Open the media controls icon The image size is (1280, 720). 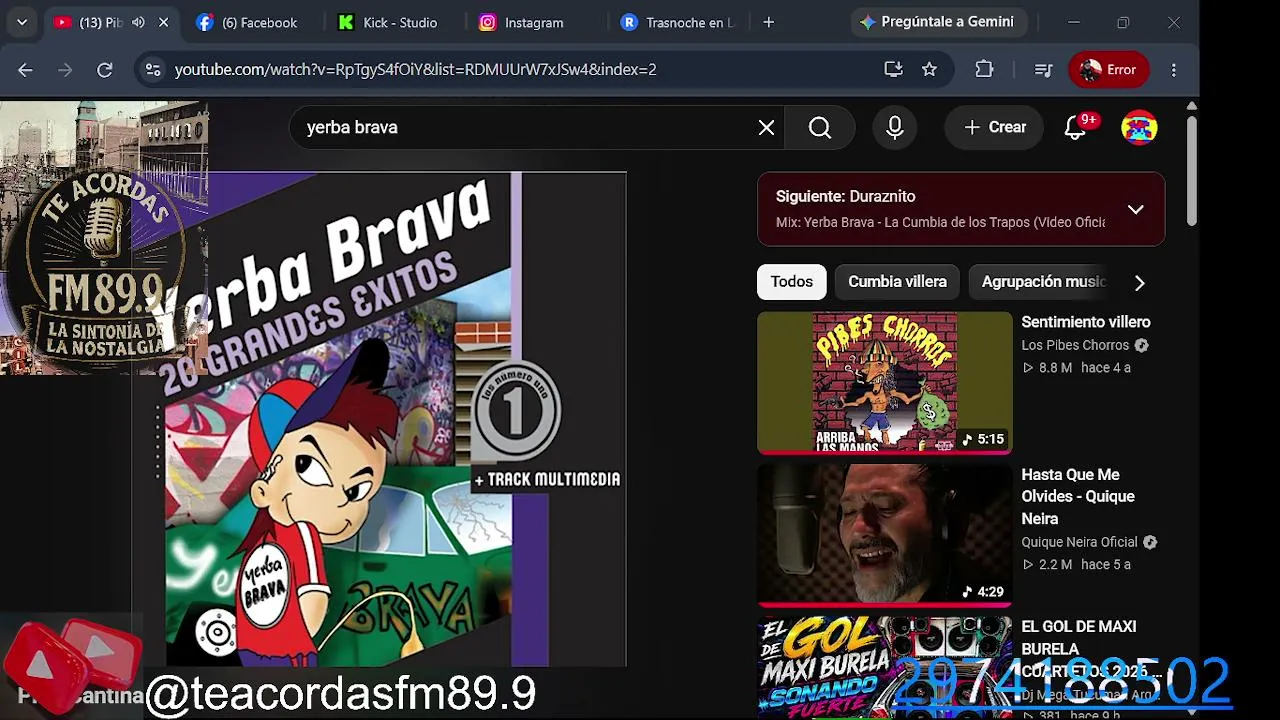1043,69
